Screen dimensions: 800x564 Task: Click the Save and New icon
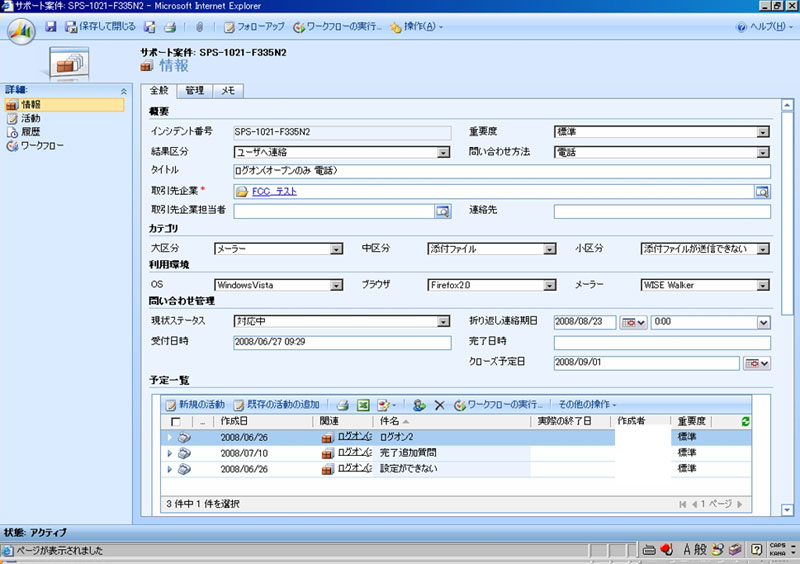pos(150,27)
